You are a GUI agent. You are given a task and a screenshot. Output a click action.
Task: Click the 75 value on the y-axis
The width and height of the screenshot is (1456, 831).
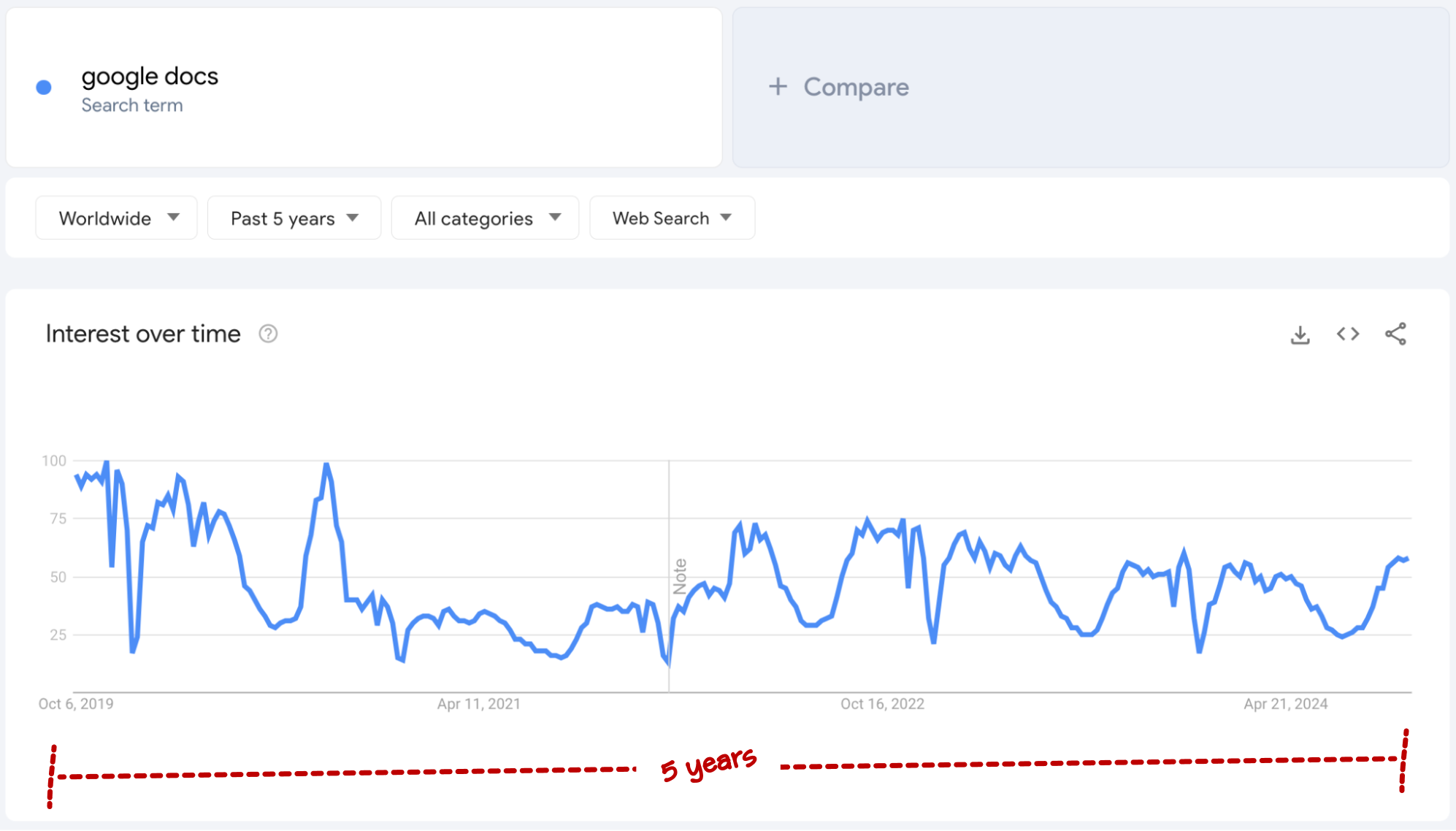[58, 518]
